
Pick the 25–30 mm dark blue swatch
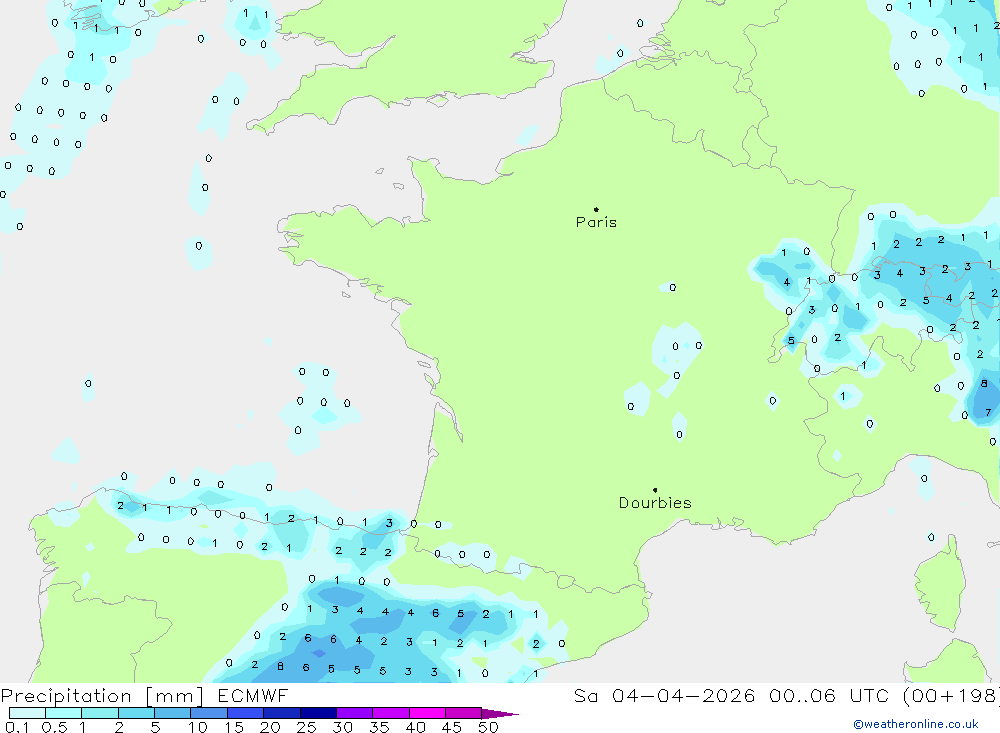[318, 713]
